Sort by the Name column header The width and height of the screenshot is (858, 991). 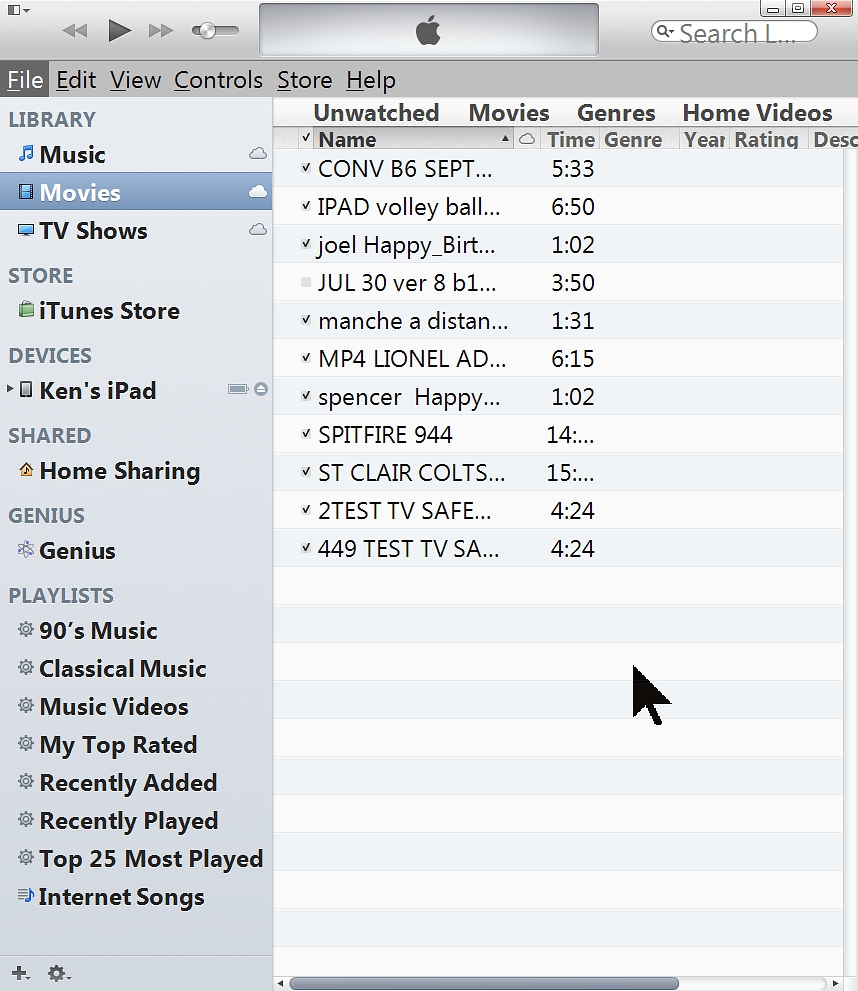click(414, 139)
